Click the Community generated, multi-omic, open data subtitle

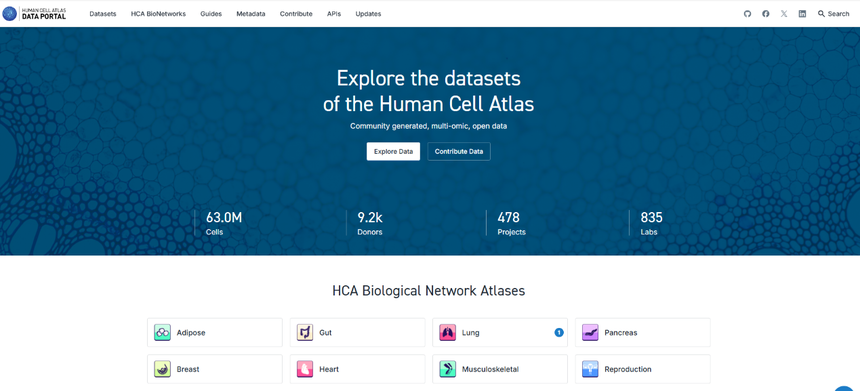[x=428, y=126]
